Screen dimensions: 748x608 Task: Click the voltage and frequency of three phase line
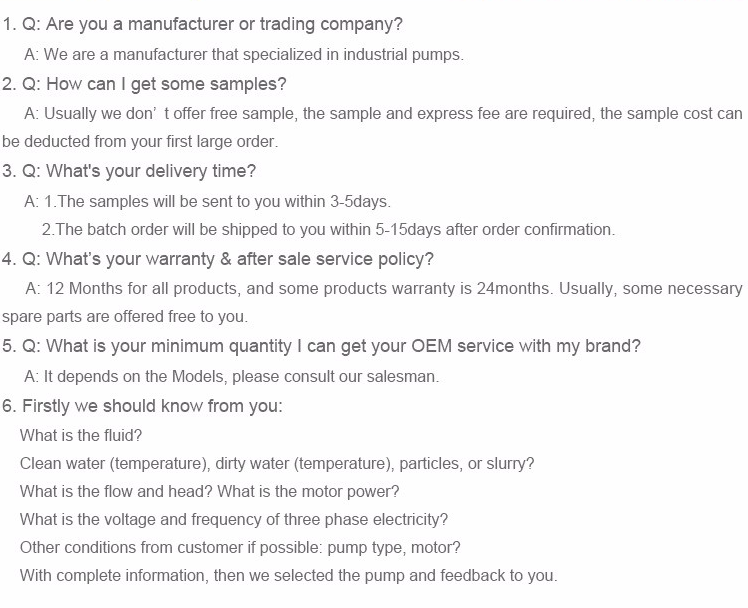[234, 519]
